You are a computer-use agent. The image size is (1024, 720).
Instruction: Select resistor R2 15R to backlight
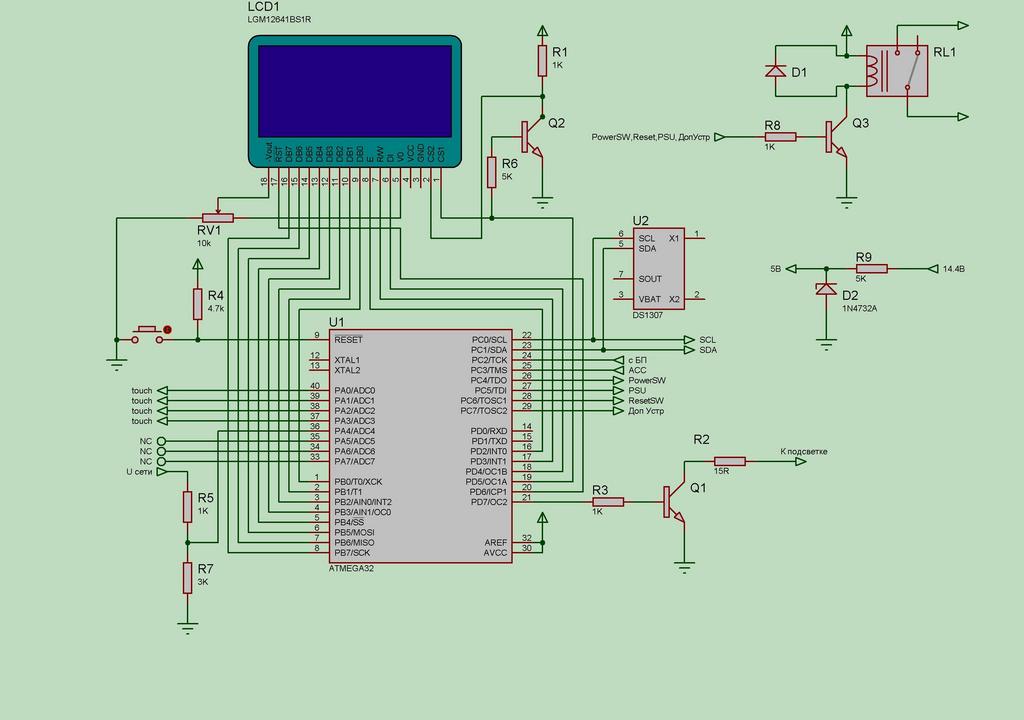pos(729,462)
